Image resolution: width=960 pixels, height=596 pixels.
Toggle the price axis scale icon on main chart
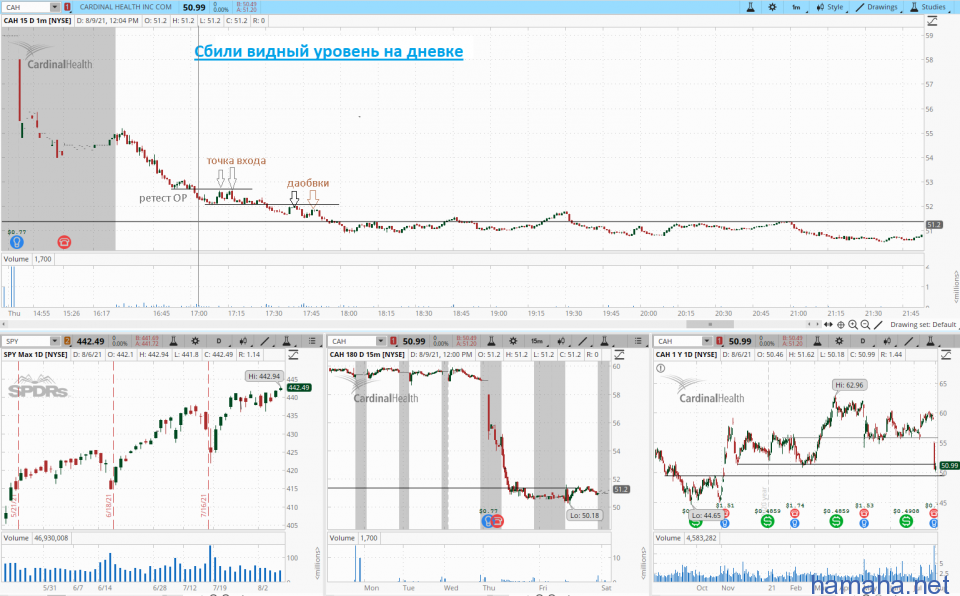click(932, 21)
